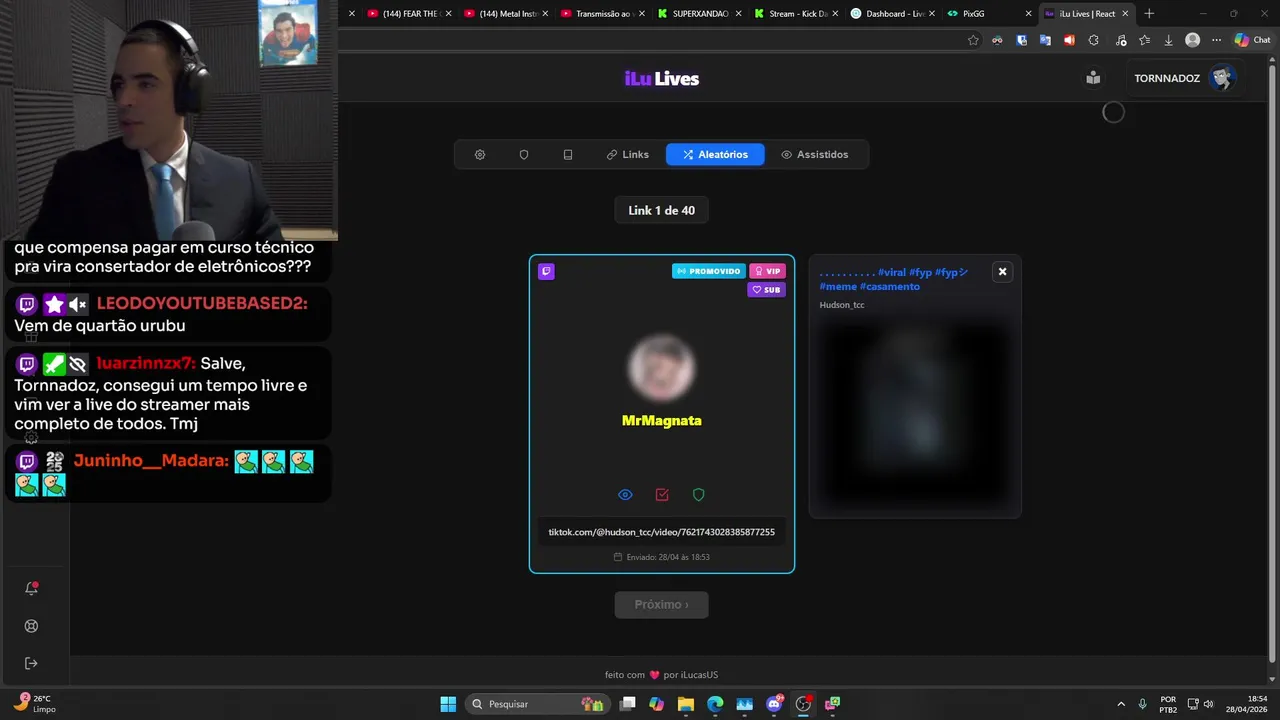Screen dimensions: 1280x720
Task: Toggle the blue eye watched icon on MrMagnata card
Action: tap(625, 495)
